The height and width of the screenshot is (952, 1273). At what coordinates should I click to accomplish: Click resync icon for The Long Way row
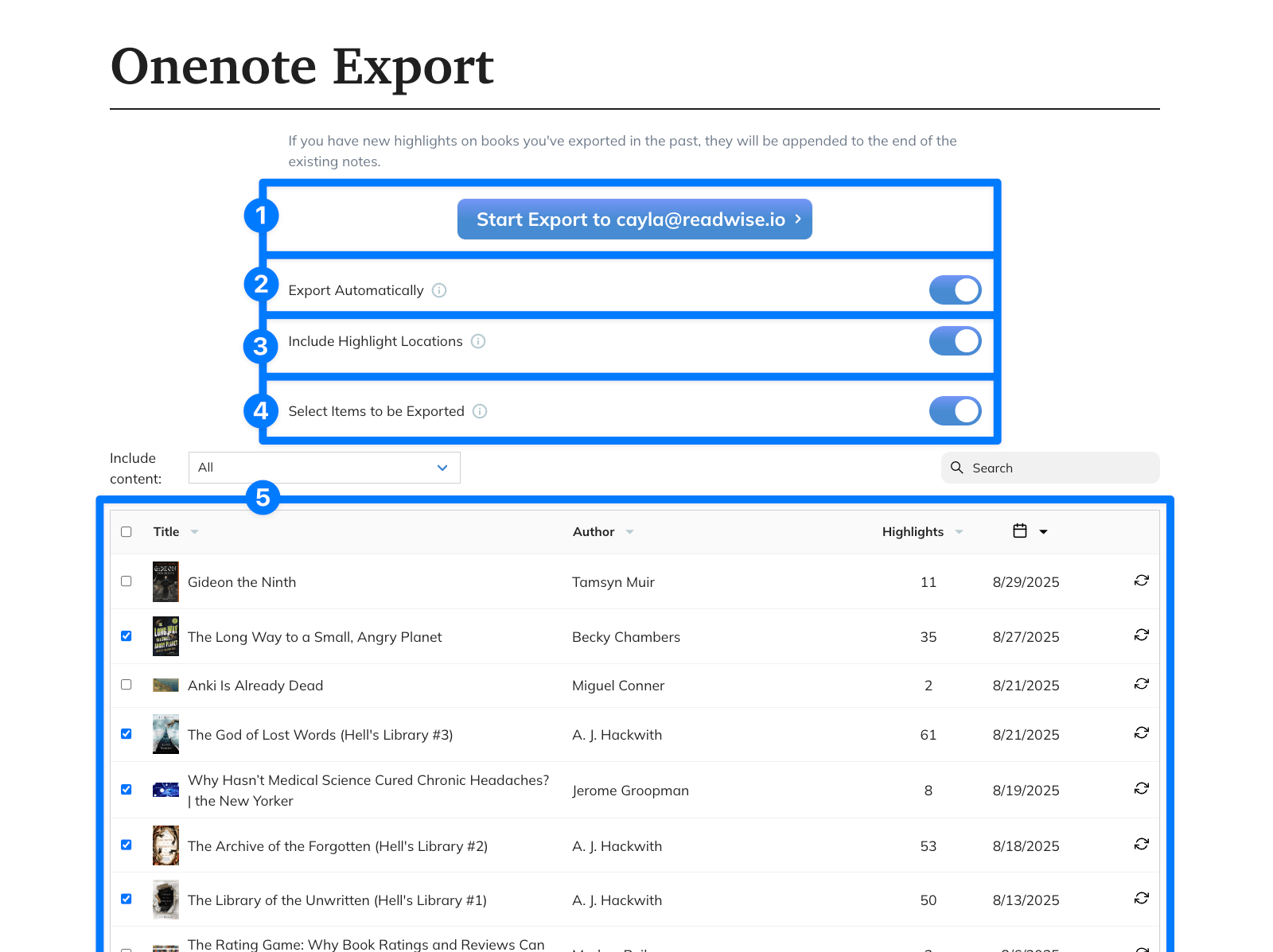click(x=1142, y=635)
